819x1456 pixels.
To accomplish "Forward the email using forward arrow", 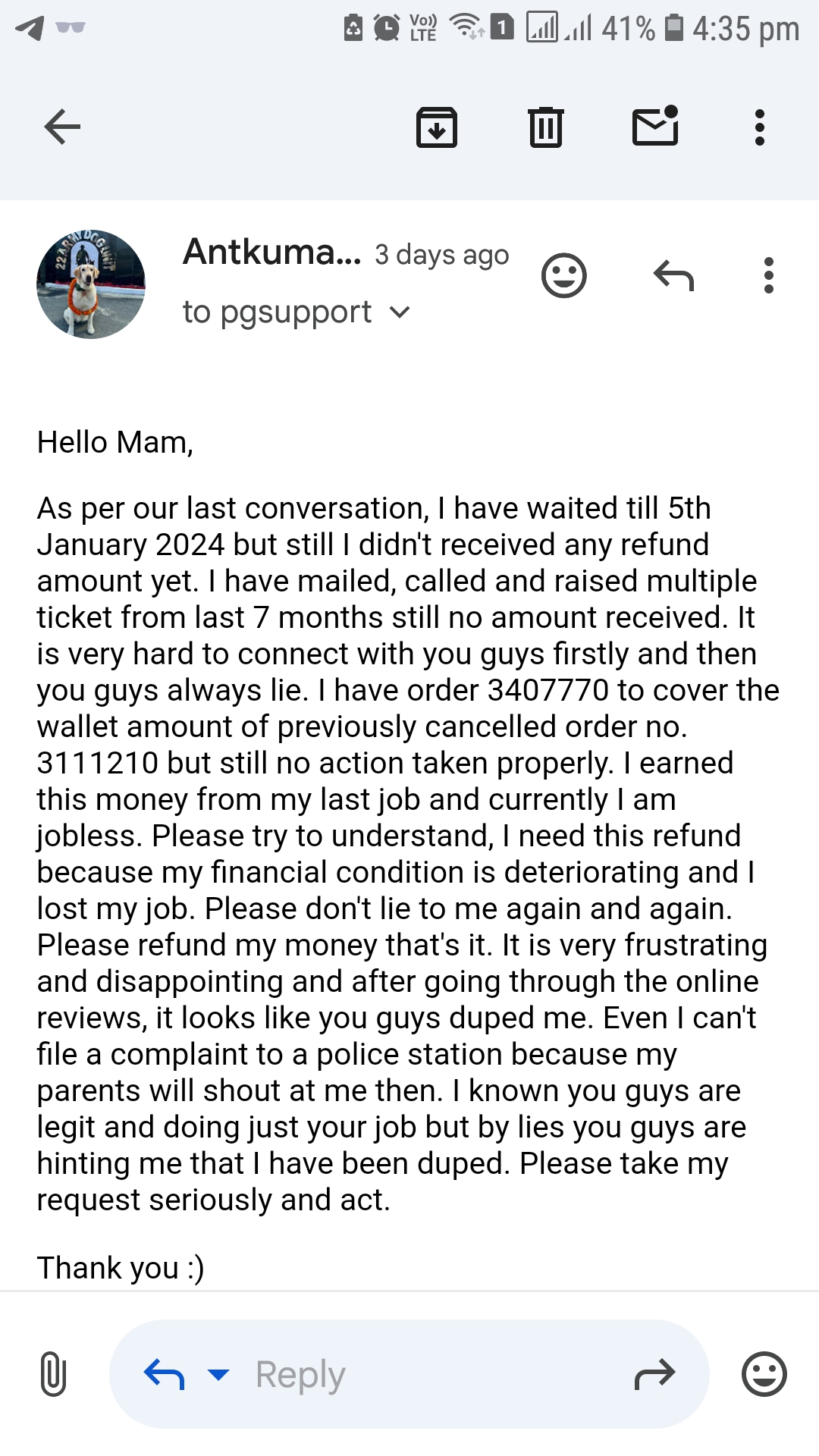I will click(x=654, y=1373).
